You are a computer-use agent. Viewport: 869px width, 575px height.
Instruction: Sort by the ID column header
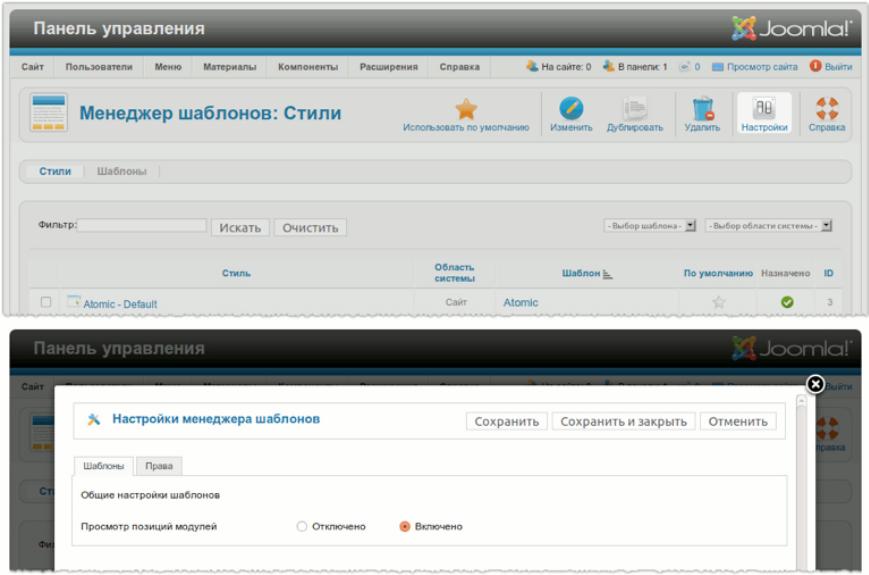(x=828, y=273)
